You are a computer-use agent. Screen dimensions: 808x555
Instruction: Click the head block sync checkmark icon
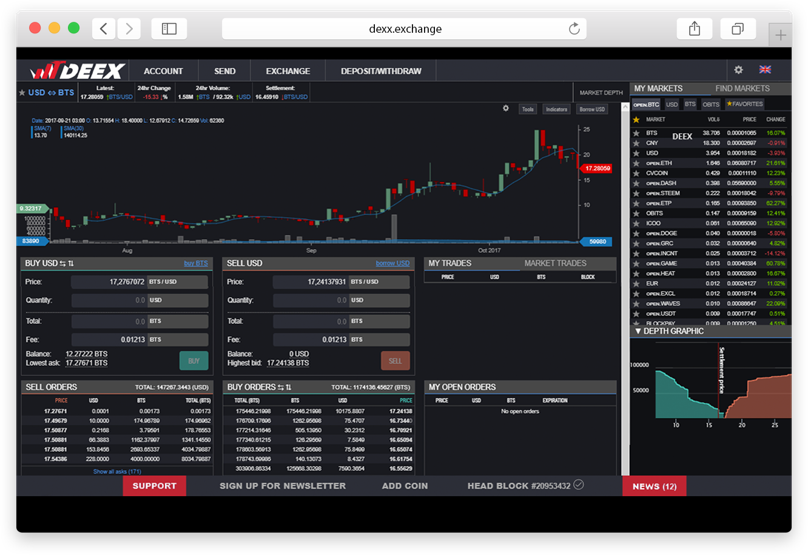(579, 484)
